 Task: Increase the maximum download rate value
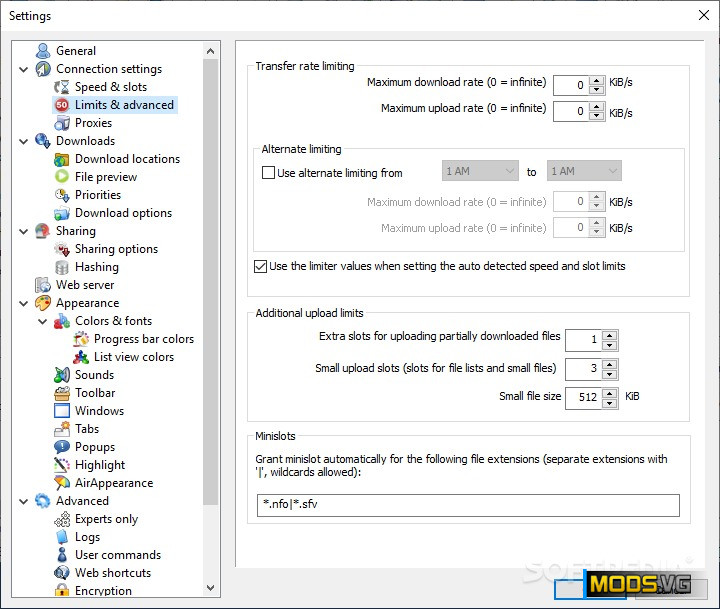597,81
